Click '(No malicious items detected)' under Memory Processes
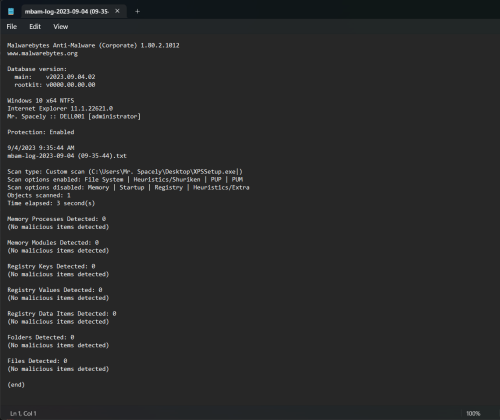Image resolution: width=500 pixels, height=420 pixels. pyautogui.click(x=58, y=227)
